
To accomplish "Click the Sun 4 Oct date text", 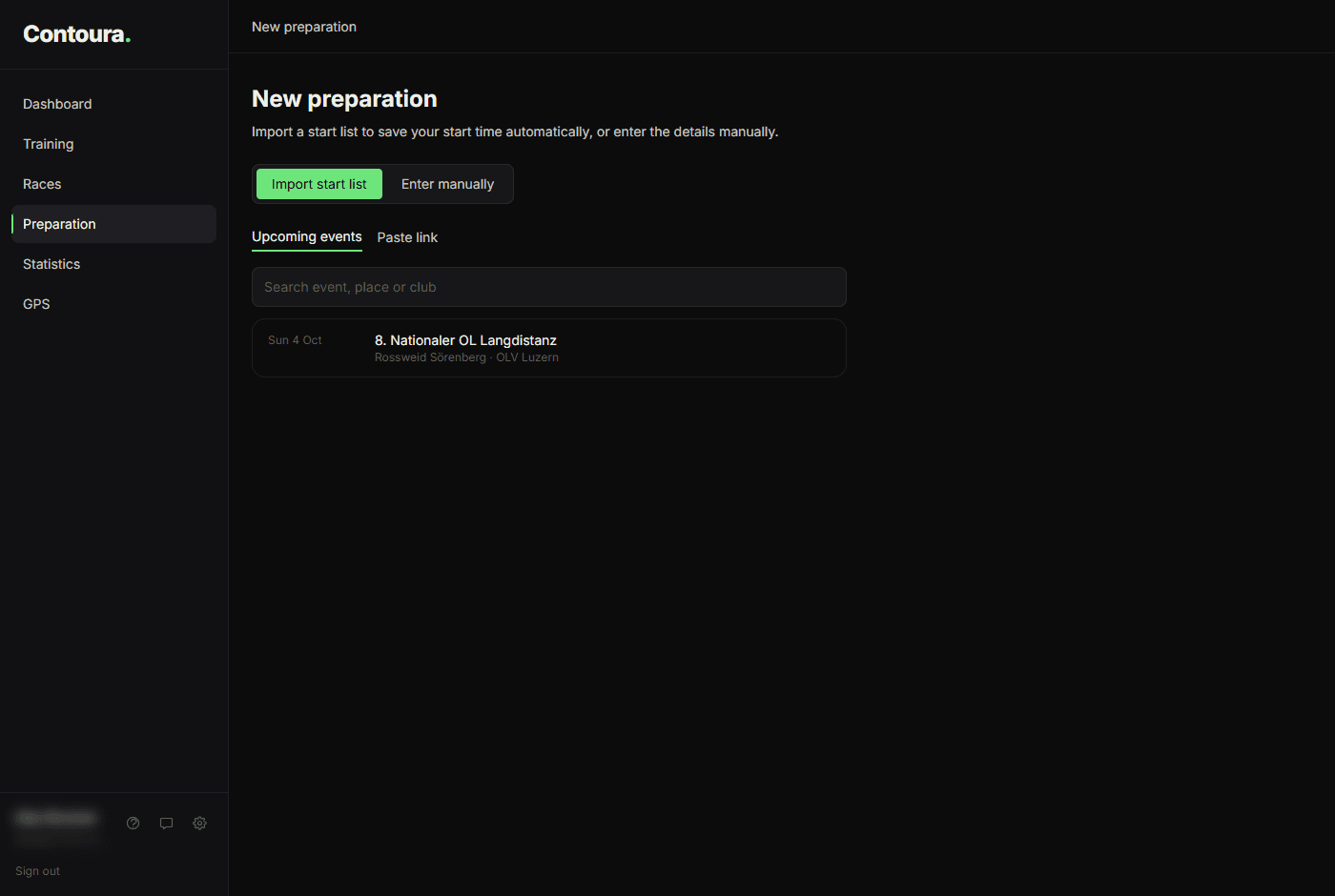I will click(x=295, y=340).
